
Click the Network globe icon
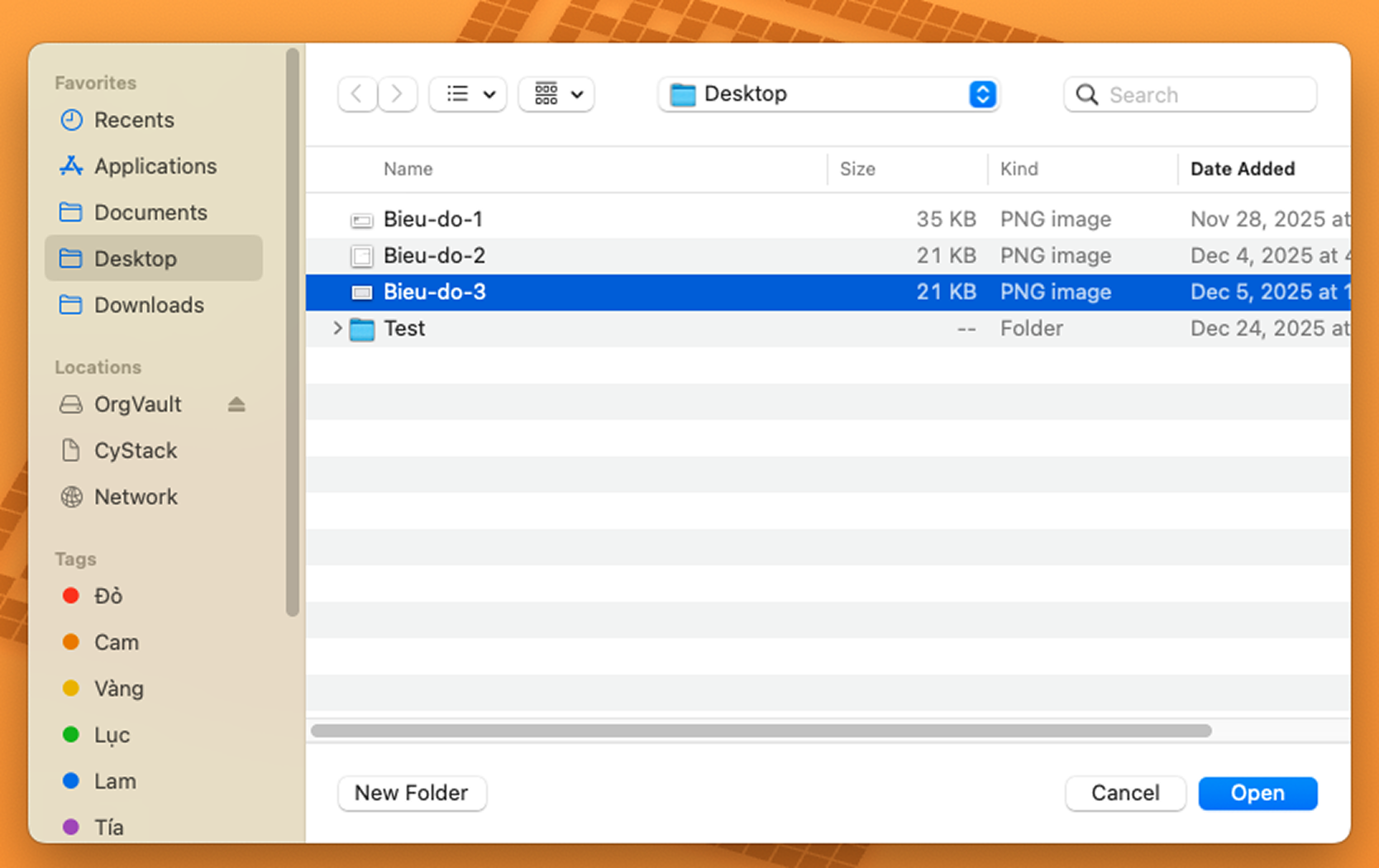coord(71,497)
